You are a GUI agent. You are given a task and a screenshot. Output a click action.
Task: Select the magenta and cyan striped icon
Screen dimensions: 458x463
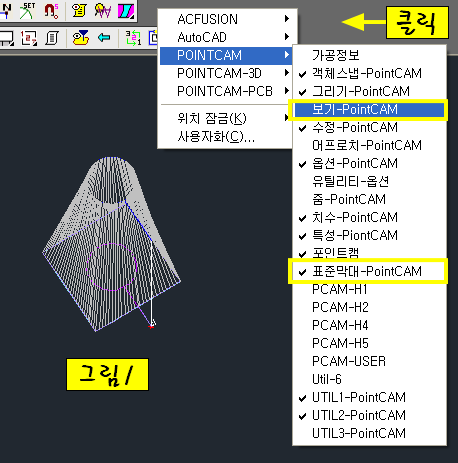(126, 11)
